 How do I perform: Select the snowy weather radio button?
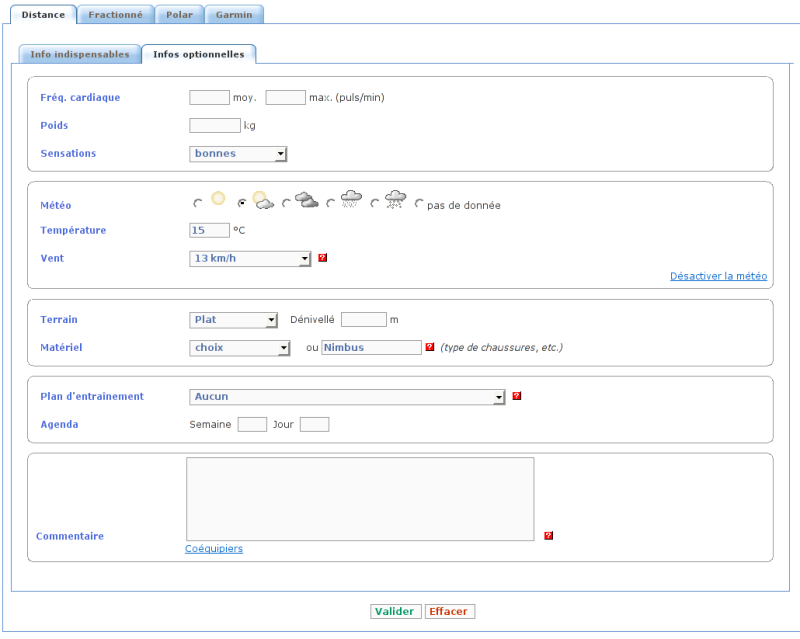click(x=375, y=203)
